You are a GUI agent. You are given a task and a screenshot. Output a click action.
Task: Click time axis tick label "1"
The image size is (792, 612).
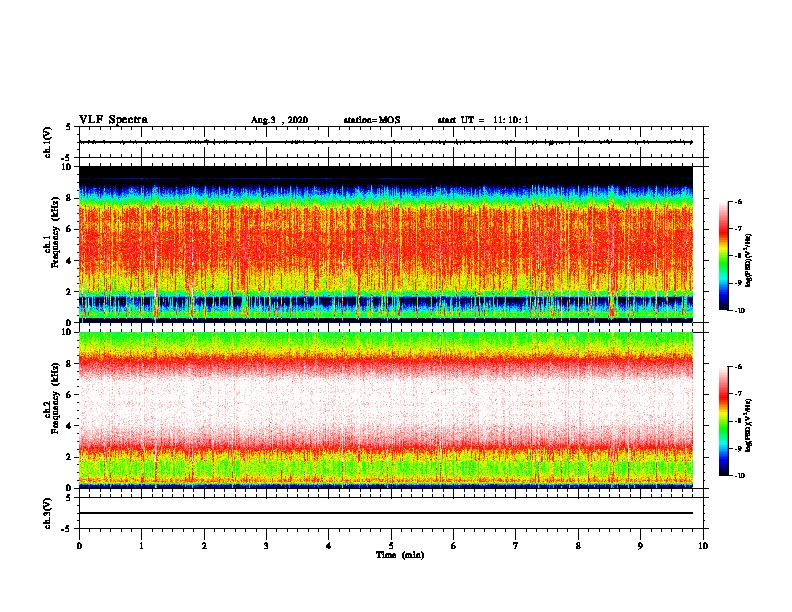click(141, 546)
